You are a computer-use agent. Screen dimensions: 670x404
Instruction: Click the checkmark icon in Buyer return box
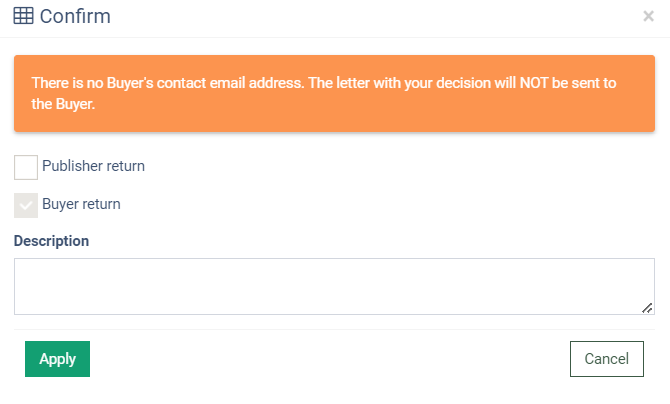[26, 205]
